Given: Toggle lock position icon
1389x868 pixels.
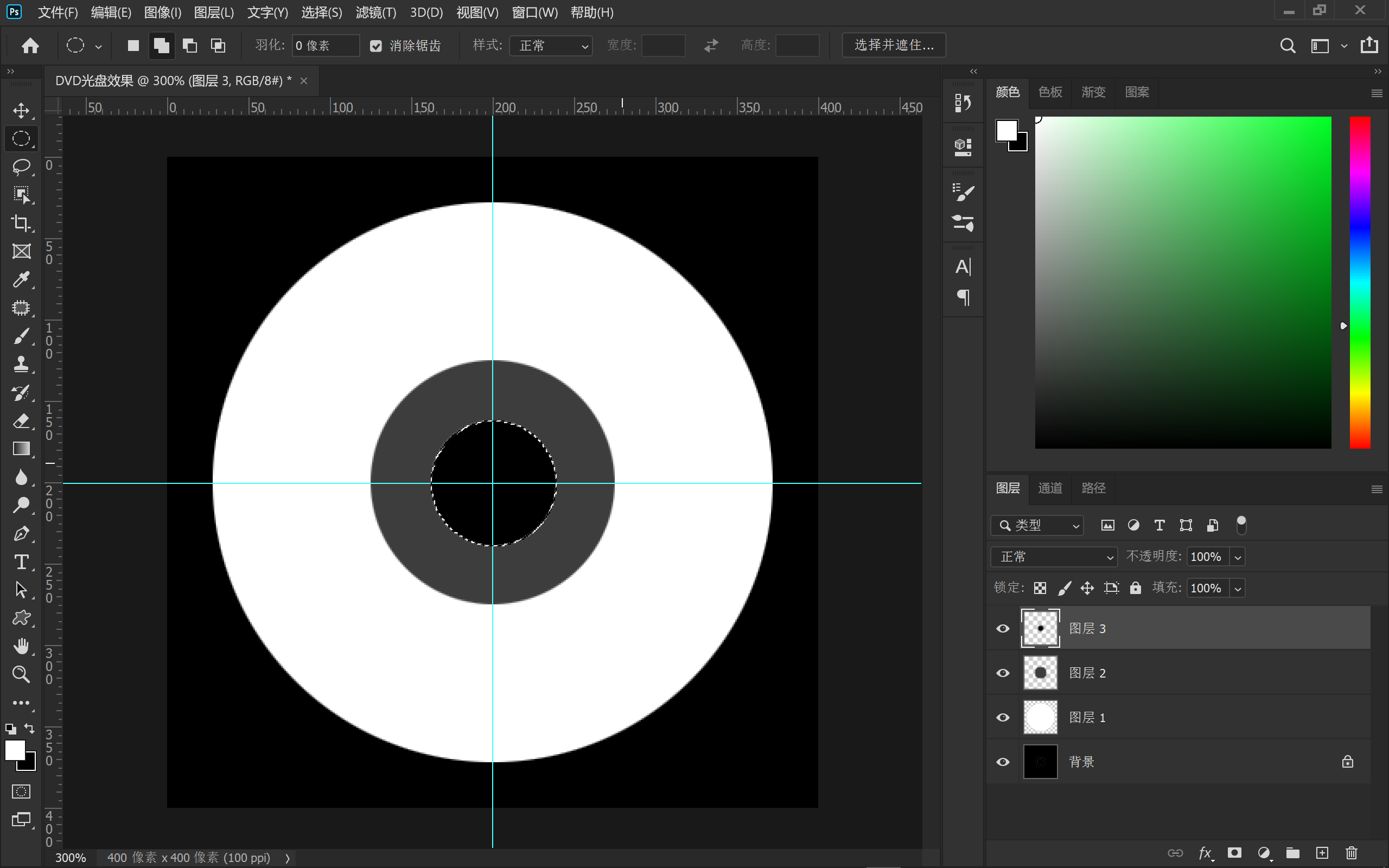Looking at the screenshot, I should point(1087,588).
